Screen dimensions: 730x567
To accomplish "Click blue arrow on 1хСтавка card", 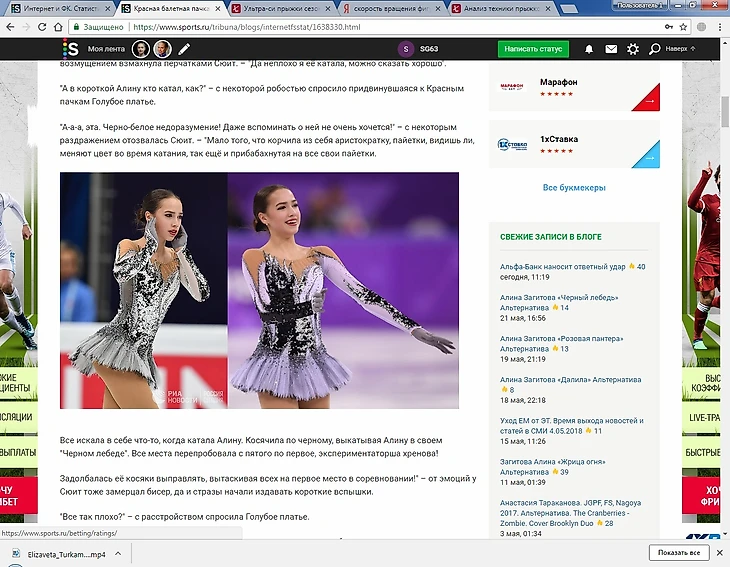I will pos(649,156).
